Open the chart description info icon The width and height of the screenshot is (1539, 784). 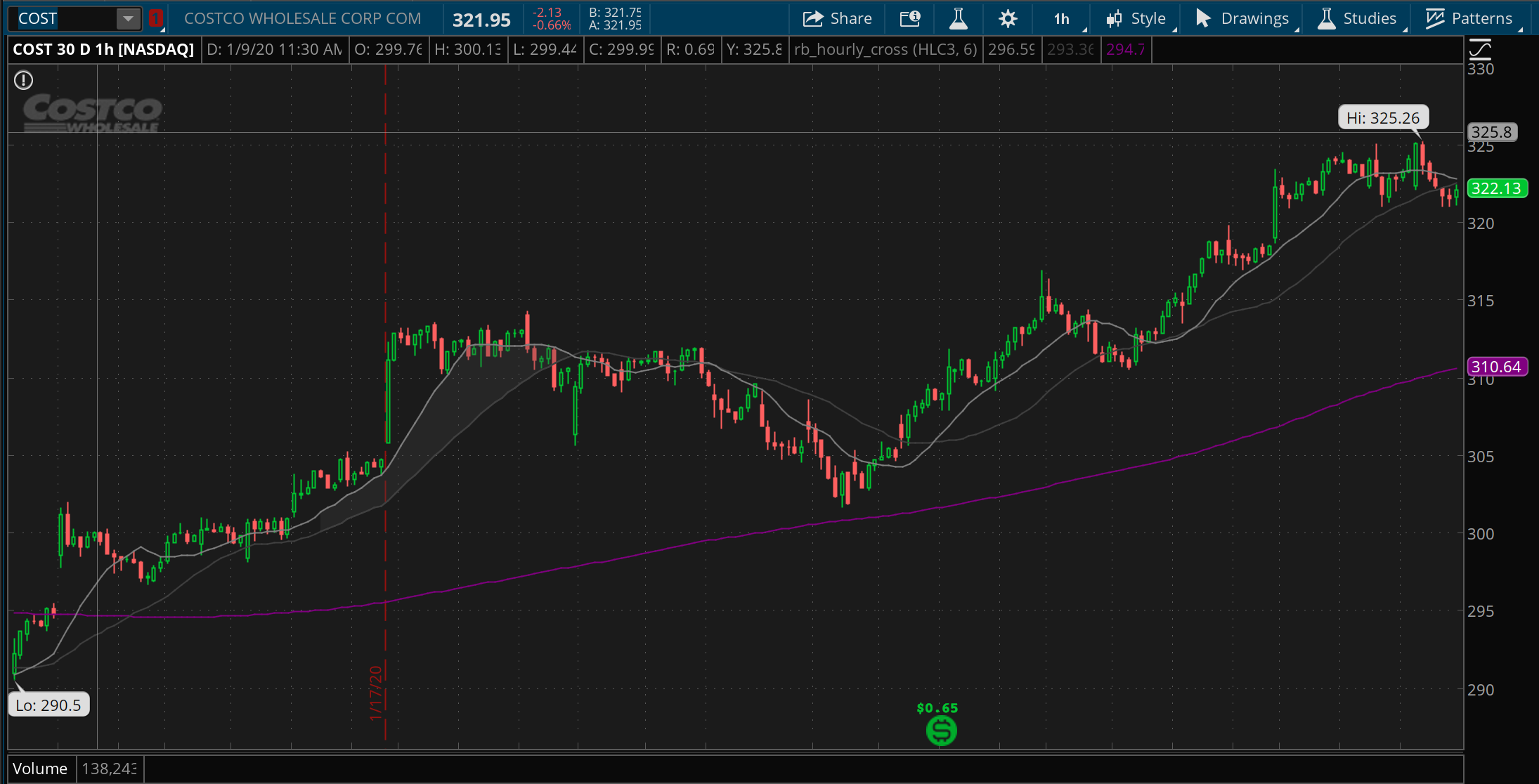(910, 19)
